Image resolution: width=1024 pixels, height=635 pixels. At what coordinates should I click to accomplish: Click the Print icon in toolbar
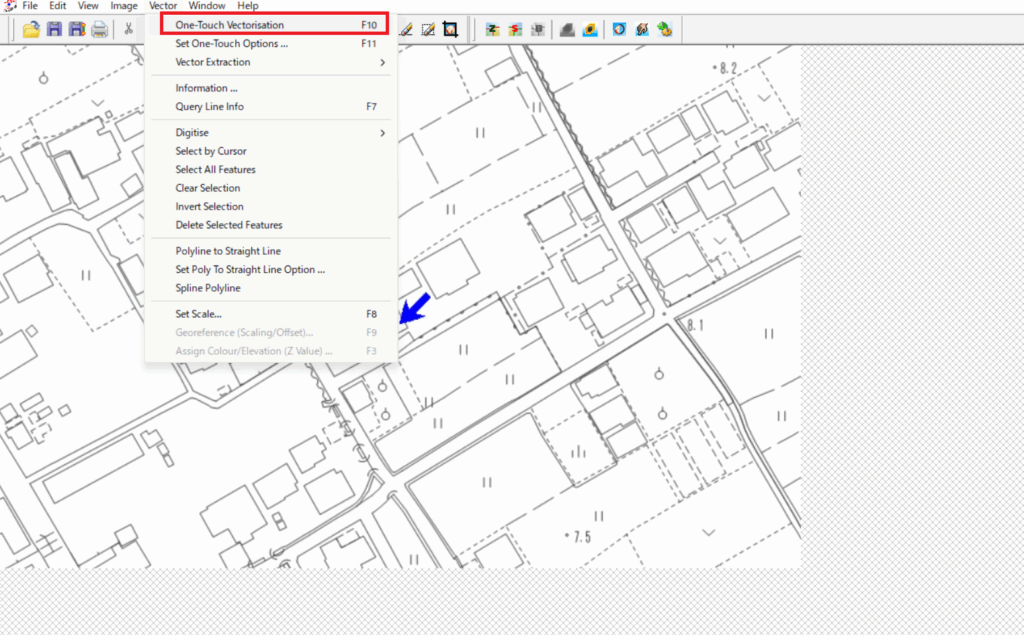99,29
